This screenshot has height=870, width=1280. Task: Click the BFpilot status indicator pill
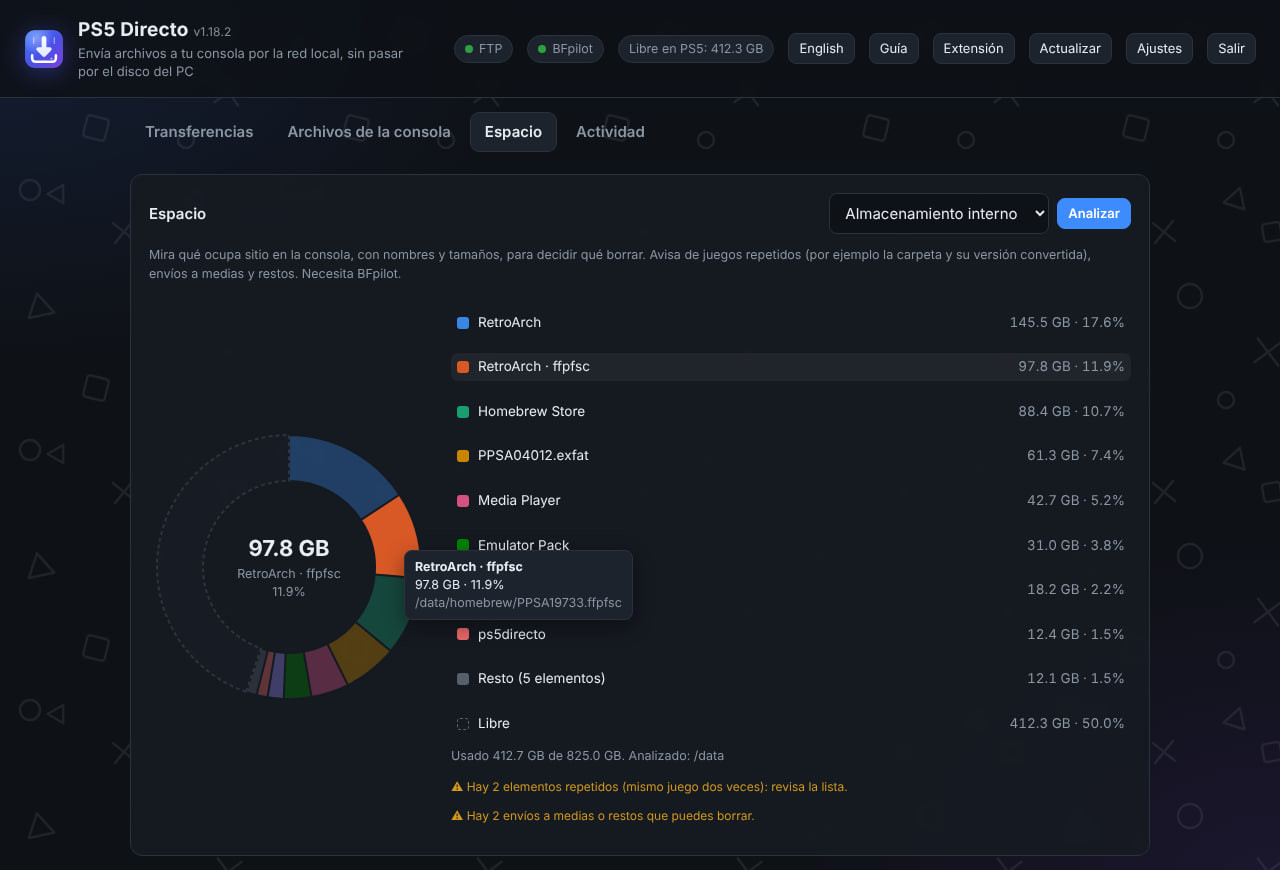[565, 48]
